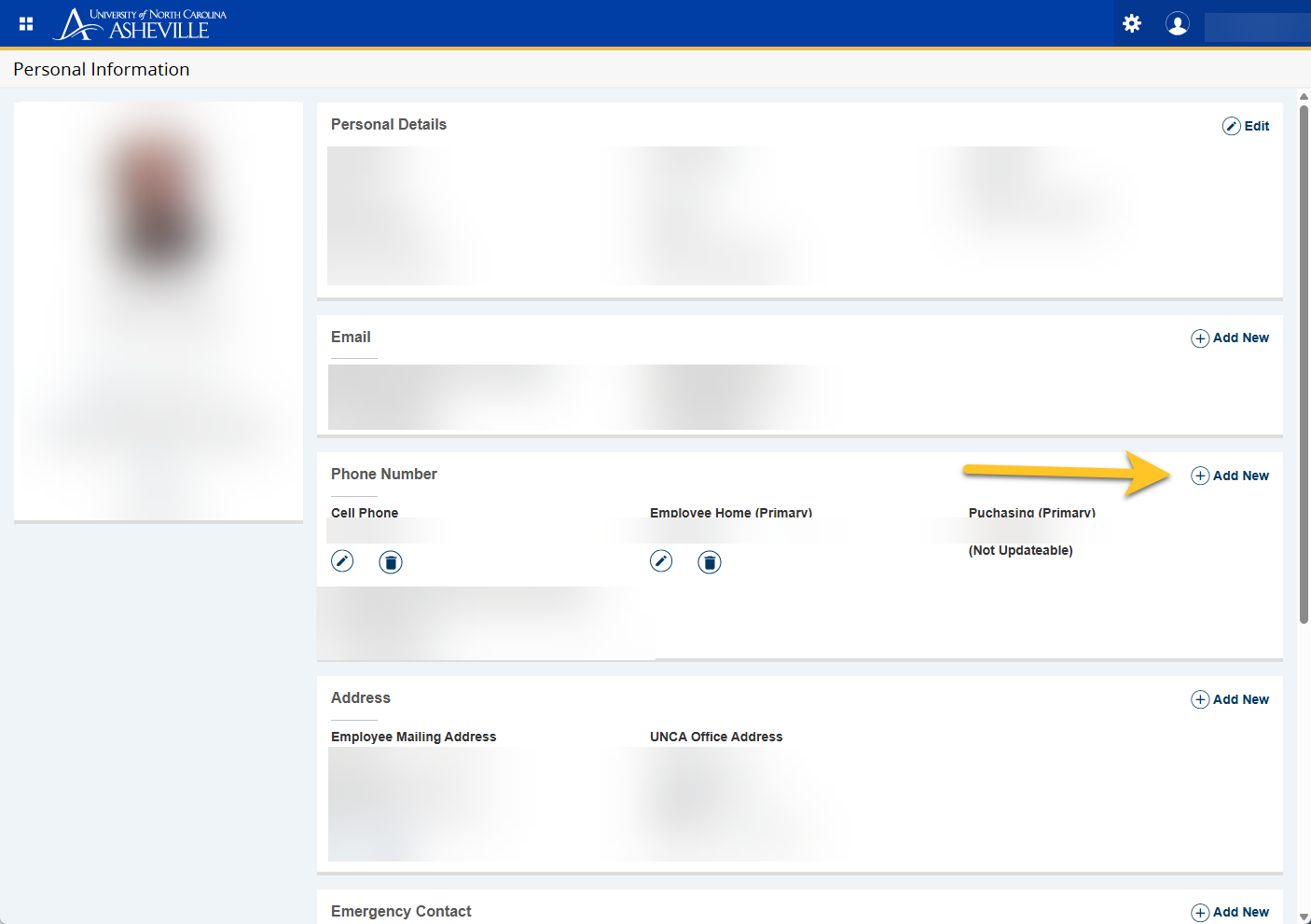Click the scrollbar down arrow
1311x924 pixels.
(x=1304, y=917)
